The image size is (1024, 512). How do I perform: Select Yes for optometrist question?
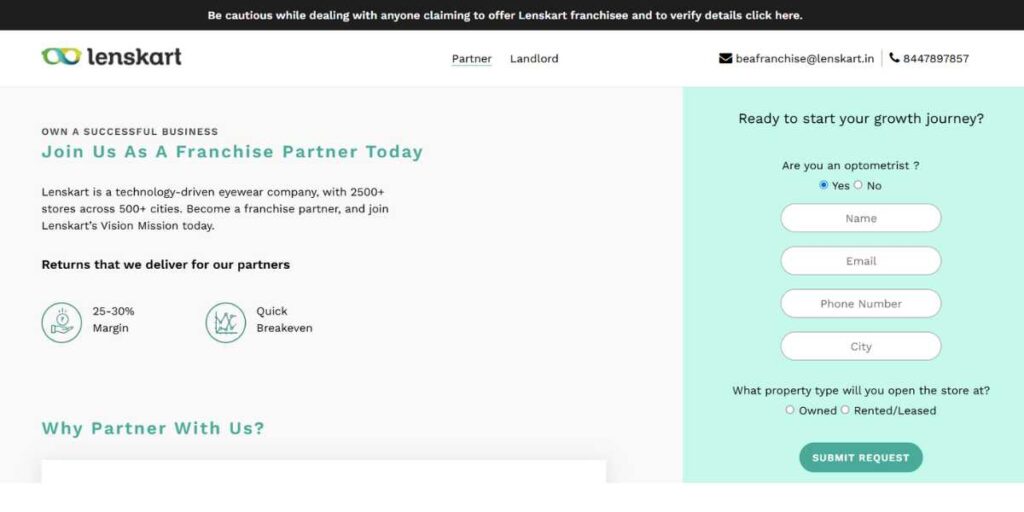point(824,185)
